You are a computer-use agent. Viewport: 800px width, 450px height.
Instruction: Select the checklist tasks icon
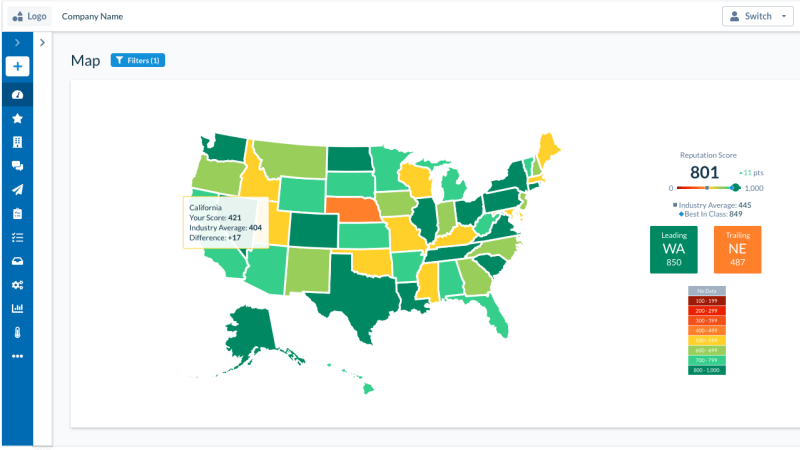[x=17, y=237]
